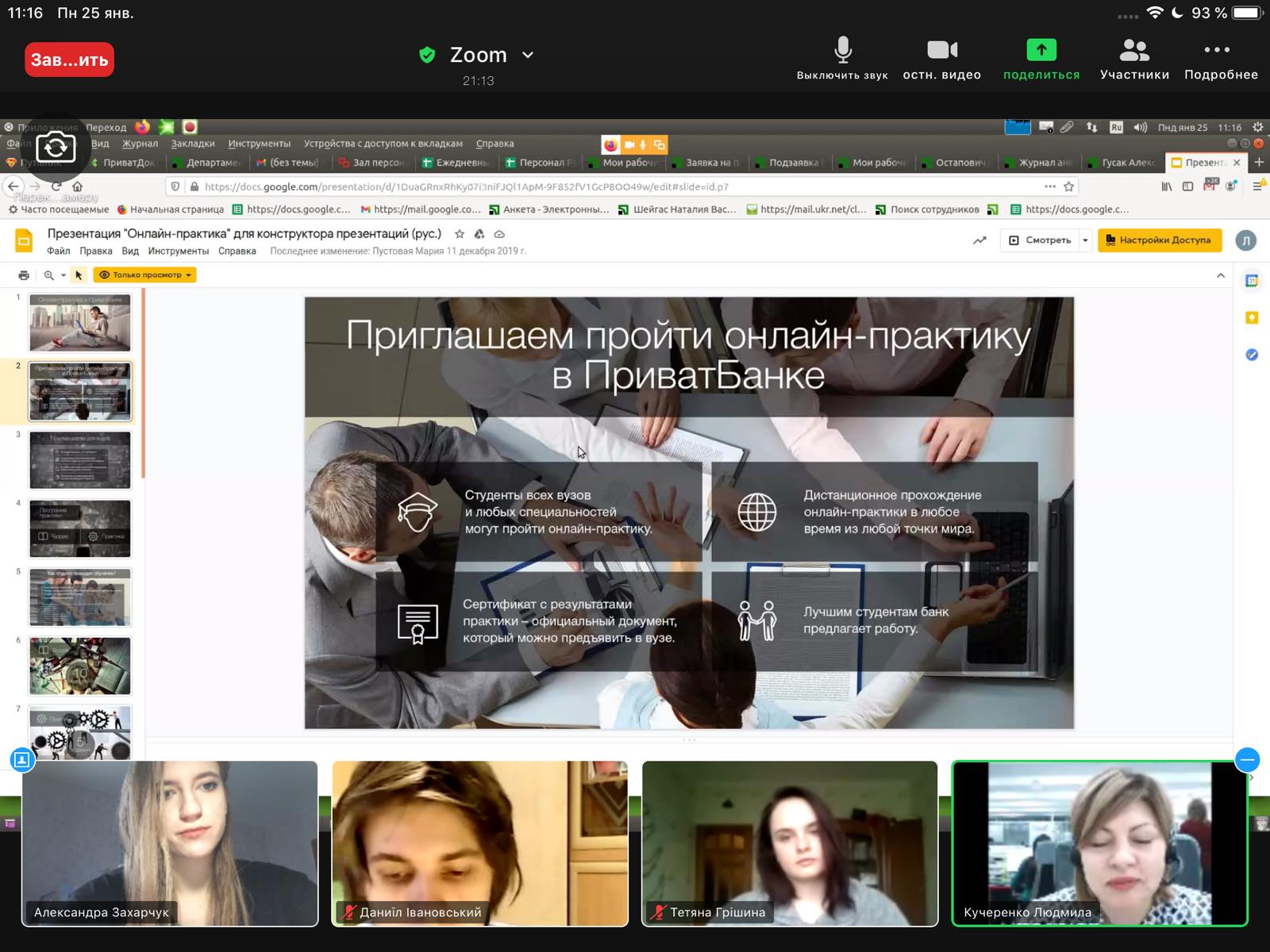Open the Slides Файл menu
Image resolution: width=1270 pixels, height=952 pixels.
coord(58,251)
